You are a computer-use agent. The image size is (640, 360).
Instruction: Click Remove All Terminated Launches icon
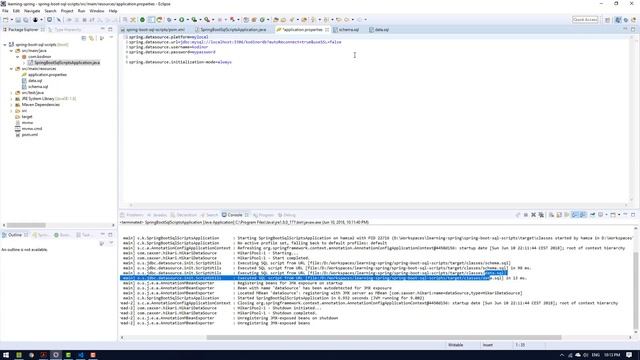point(541,215)
